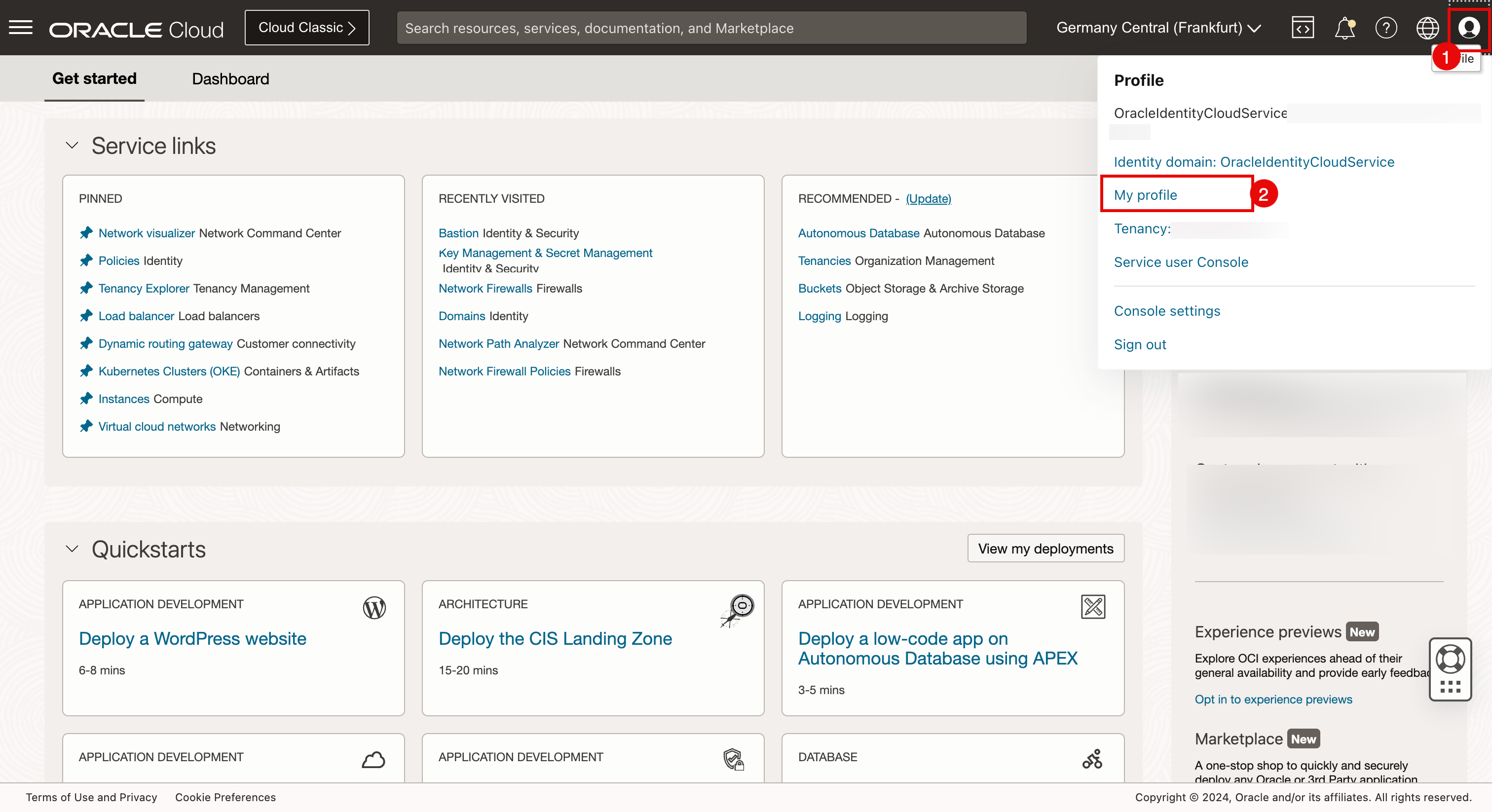Open the Network Firewalls link
This screenshot has height=812, width=1492.
(485, 289)
